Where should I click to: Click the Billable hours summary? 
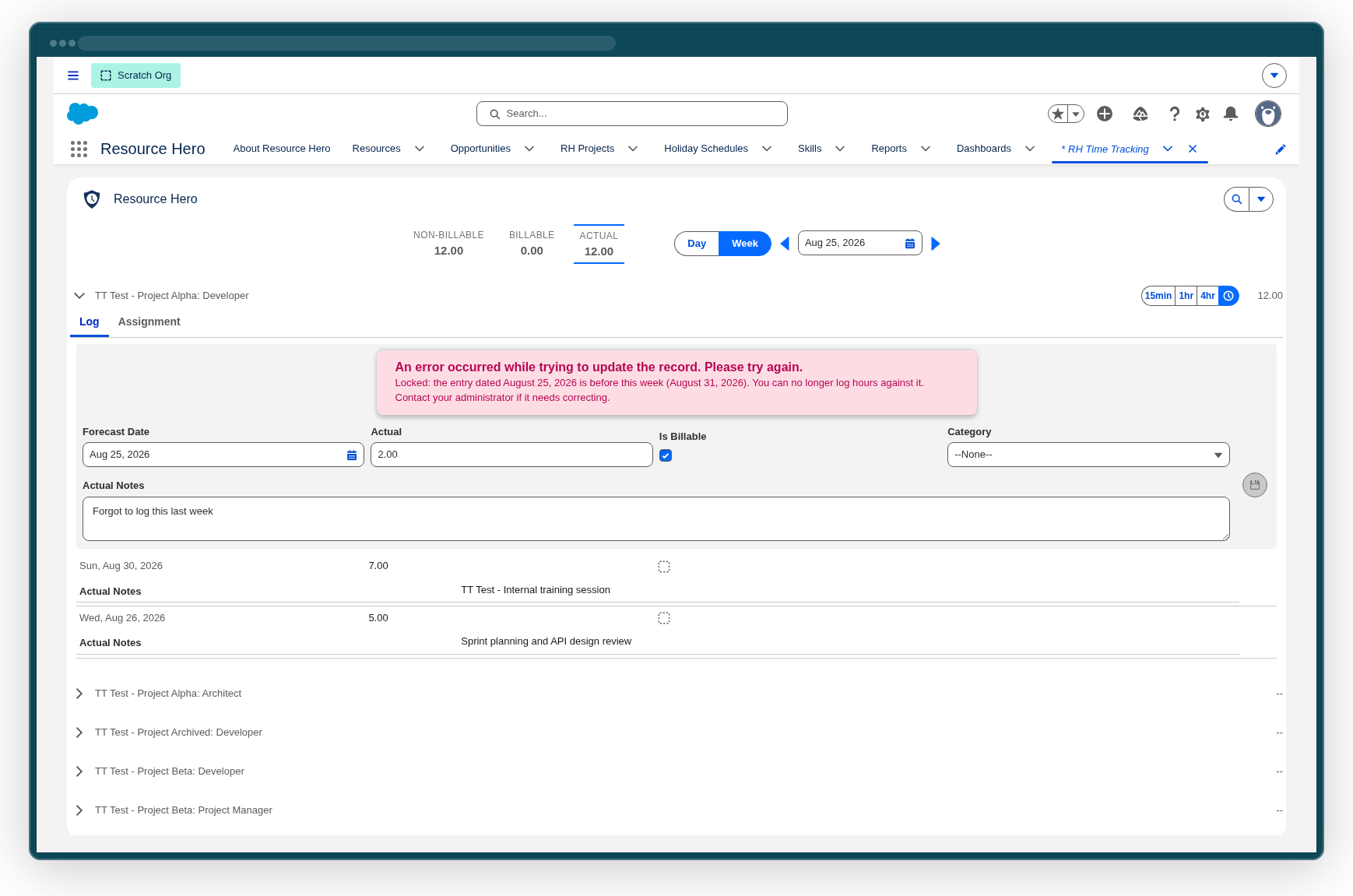click(532, 243)
